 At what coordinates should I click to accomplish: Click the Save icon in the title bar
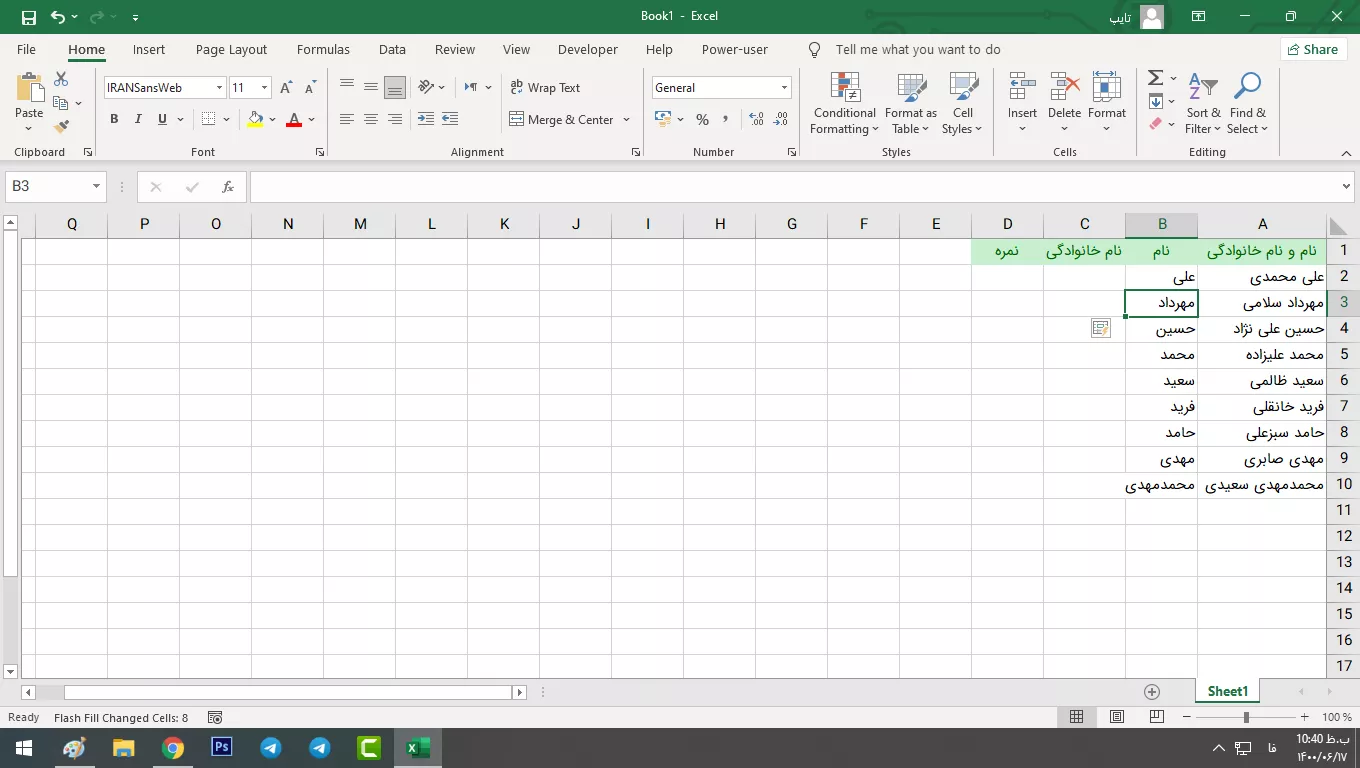pyautogui.click(x=28, y=17)
